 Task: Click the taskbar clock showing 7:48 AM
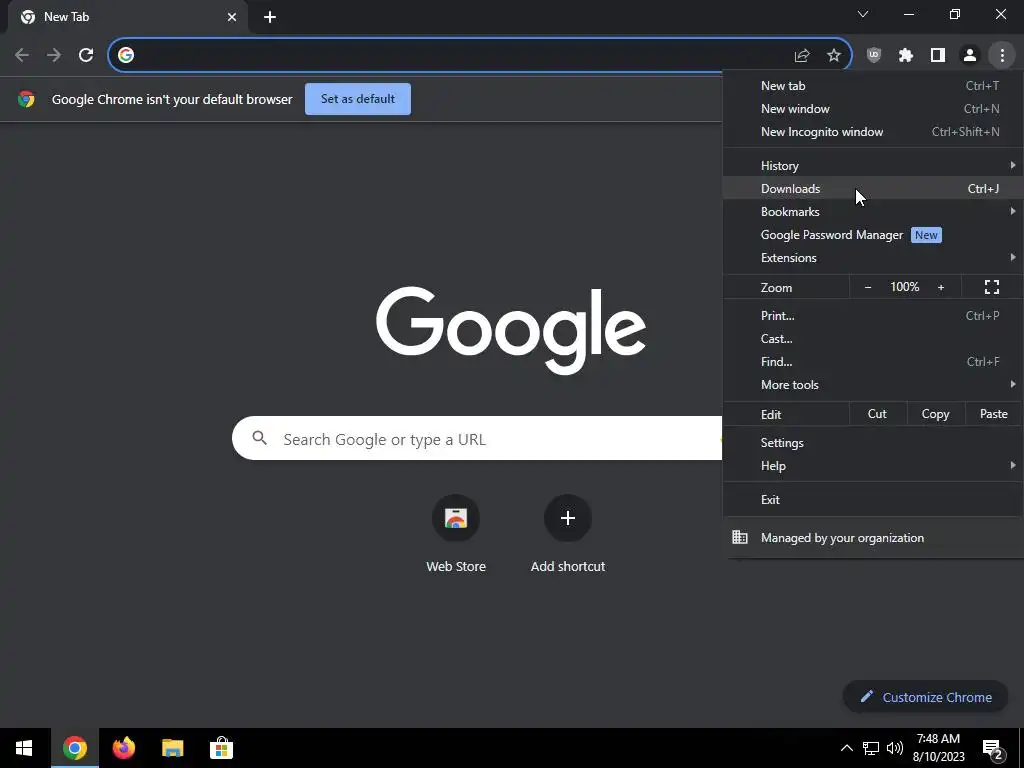938,748
